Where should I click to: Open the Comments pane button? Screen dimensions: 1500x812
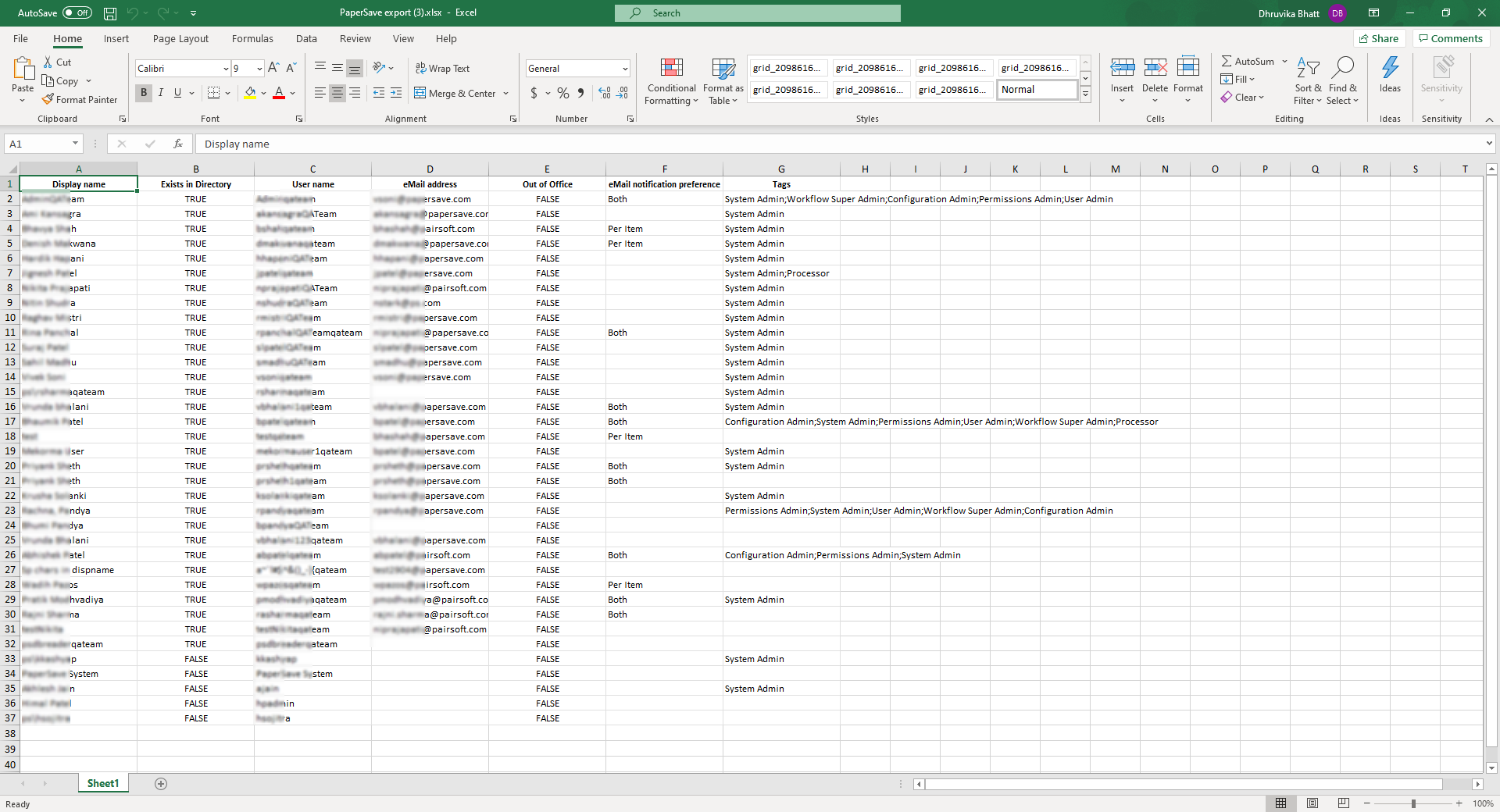tap(1450, 39)
